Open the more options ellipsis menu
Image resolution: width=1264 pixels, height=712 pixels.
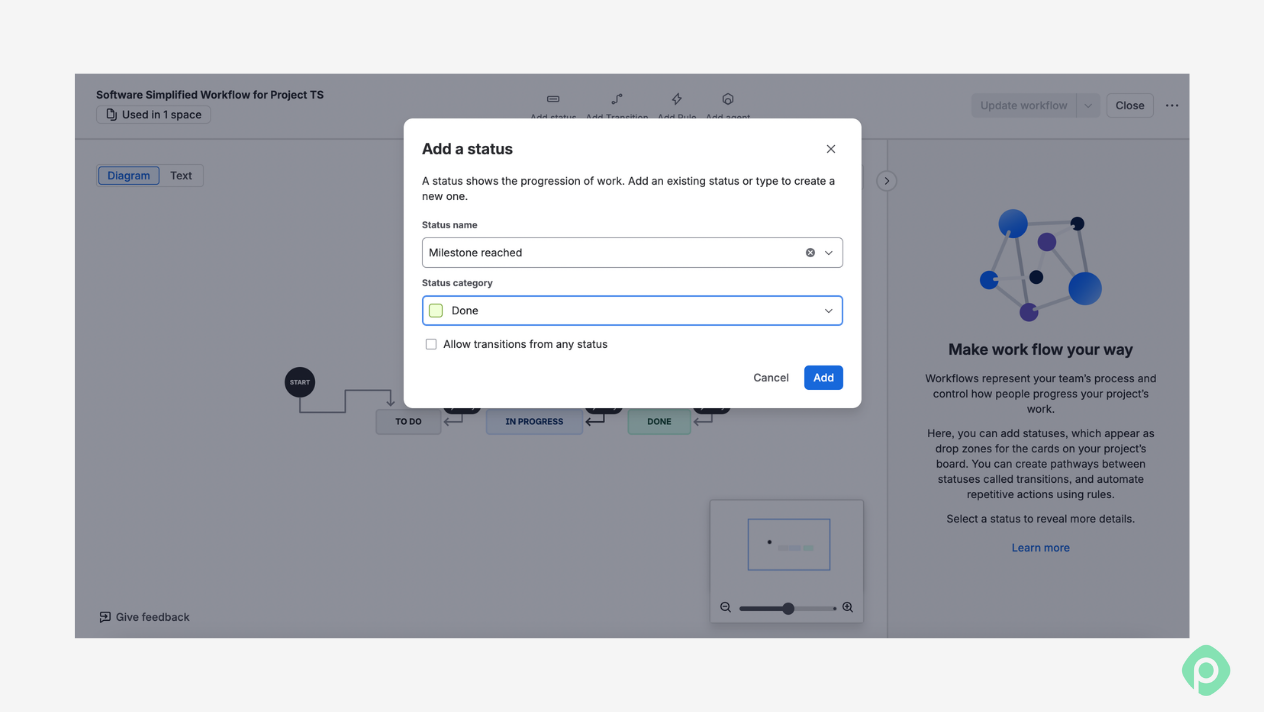tap(1172, 106)
